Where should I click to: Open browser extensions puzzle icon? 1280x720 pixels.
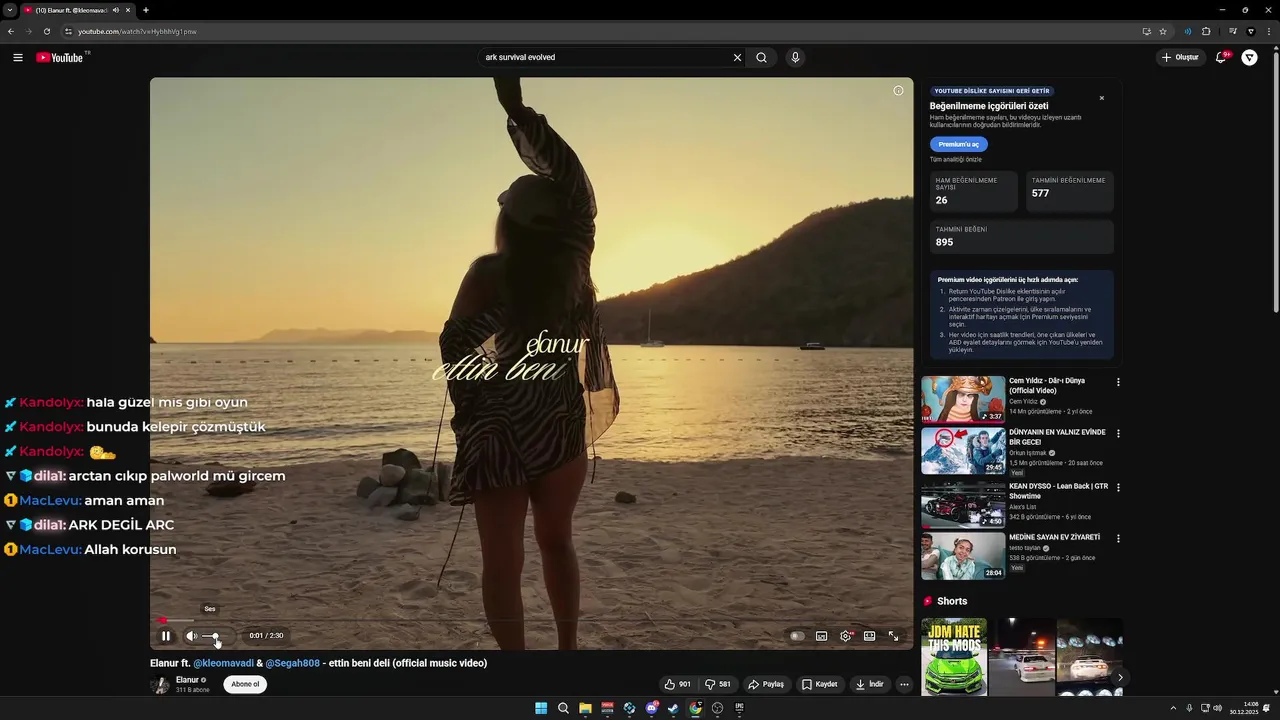click(1206, 31)
